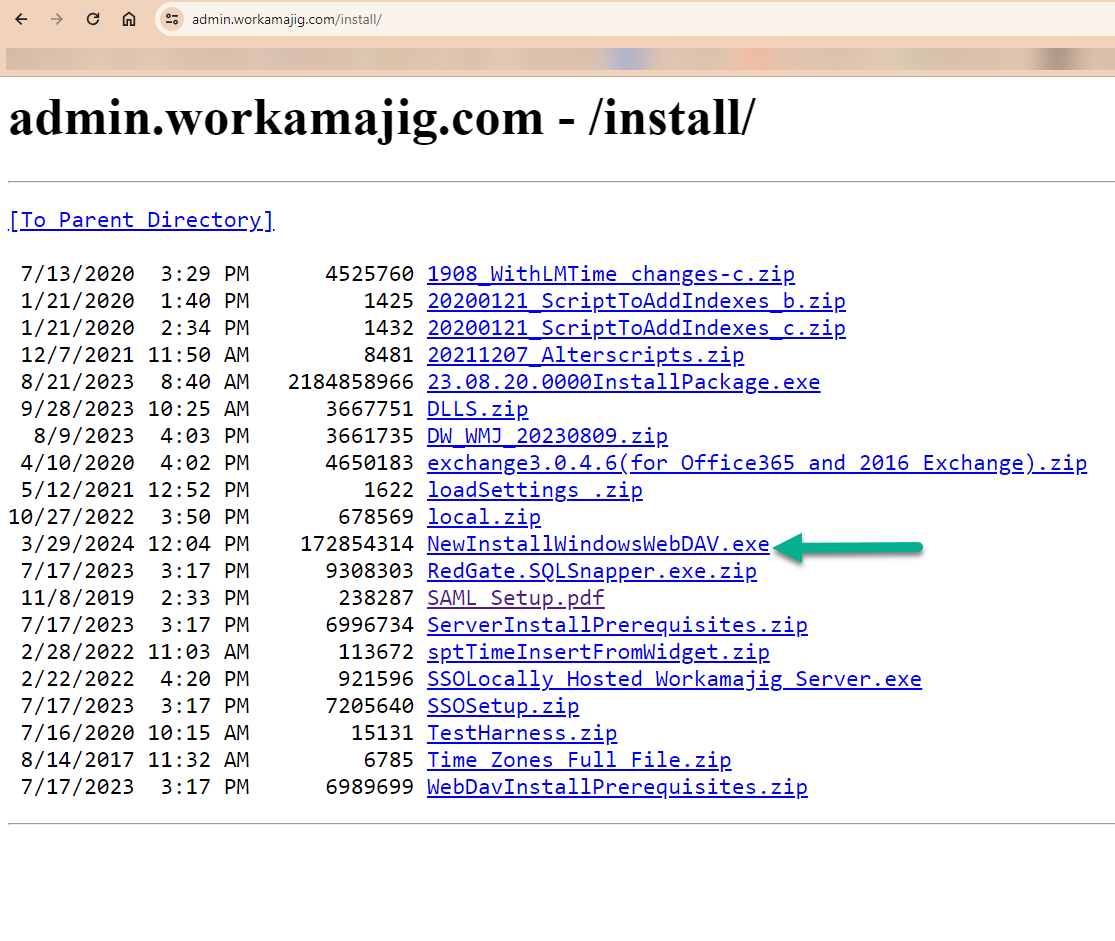Download SSOLocally_Hosted_Workamajig_Server.exe

coord(674,680)
